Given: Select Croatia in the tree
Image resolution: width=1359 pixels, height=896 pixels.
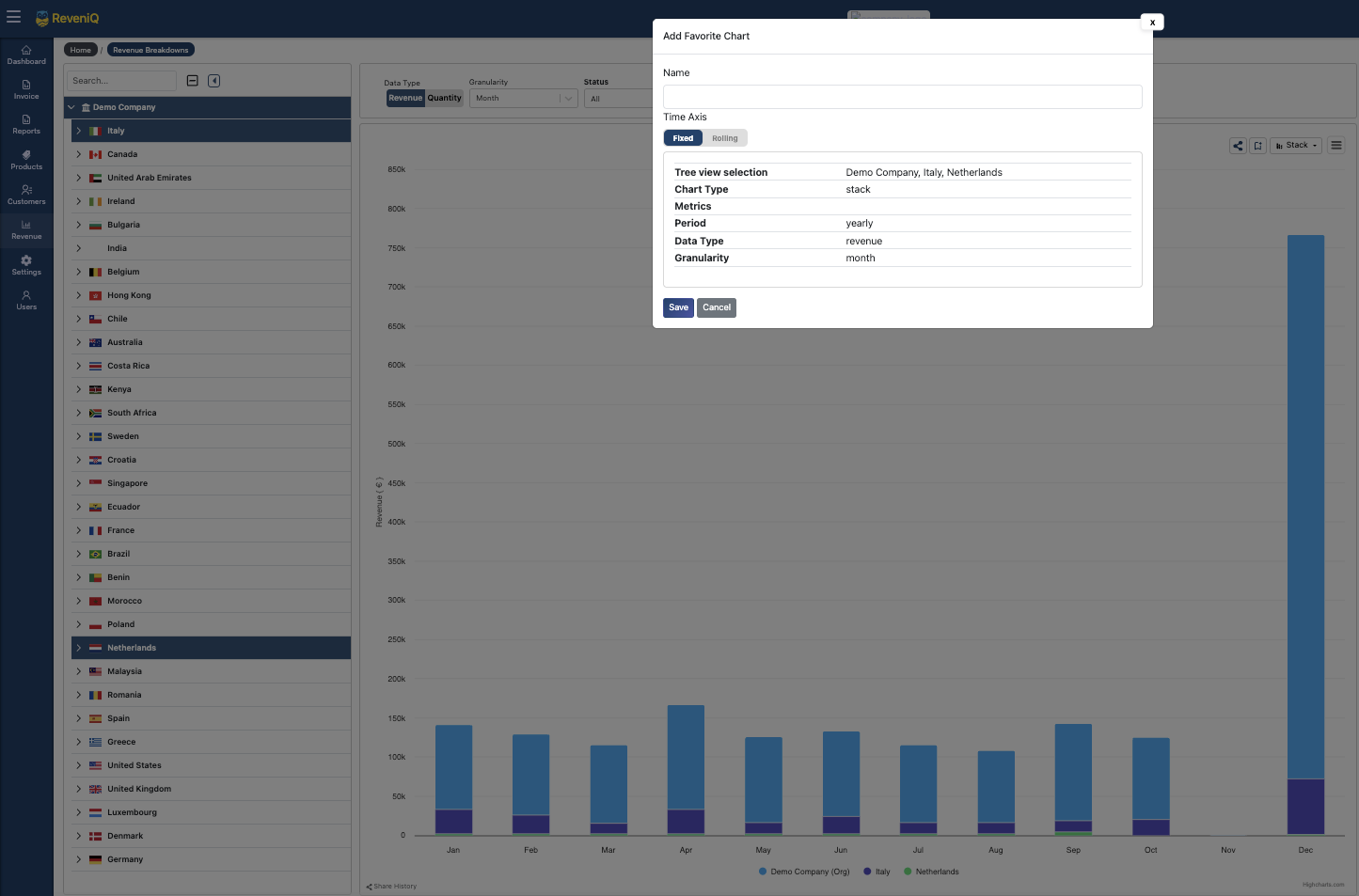Looking at the screenshot, I should [x=211, y=460].
